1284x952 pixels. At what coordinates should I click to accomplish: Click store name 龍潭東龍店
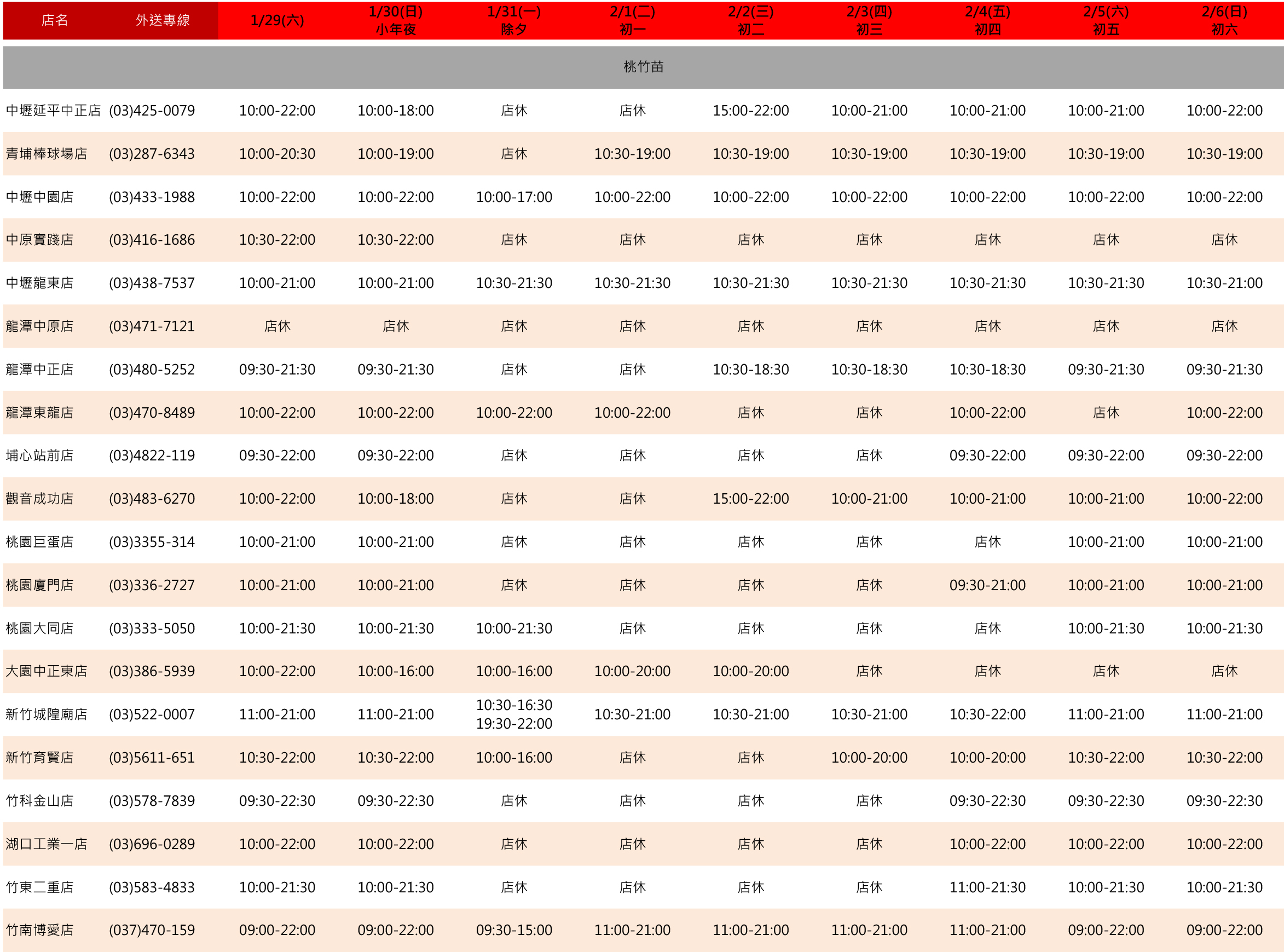(40, 413)
